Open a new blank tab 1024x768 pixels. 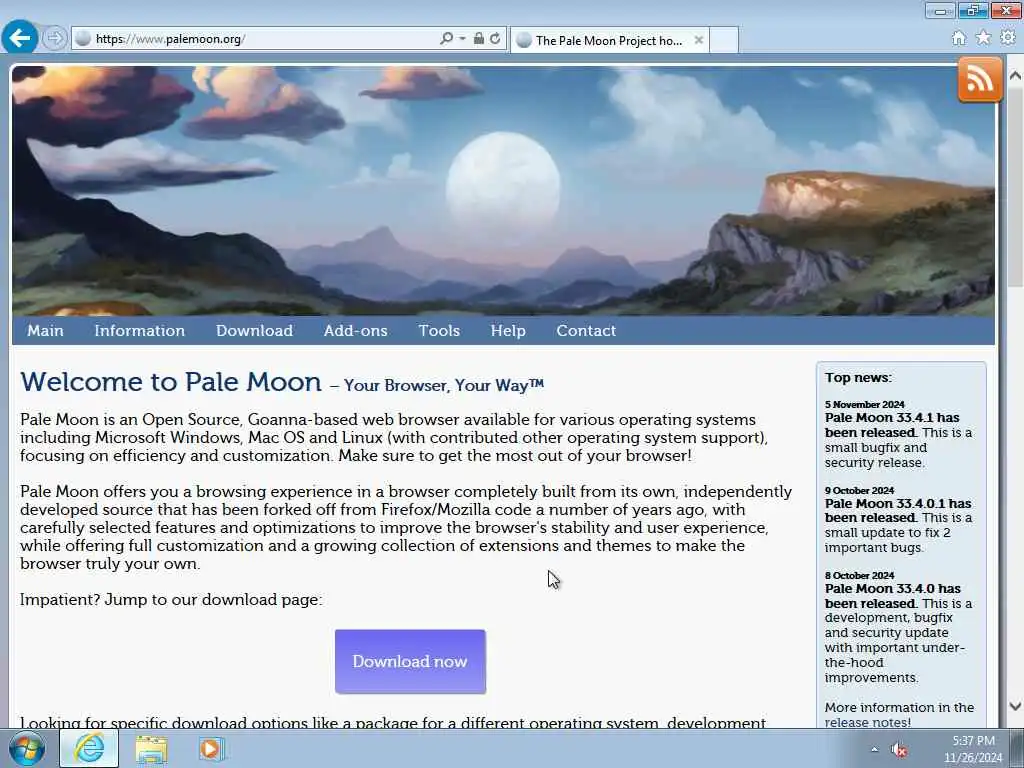[724, 40]
